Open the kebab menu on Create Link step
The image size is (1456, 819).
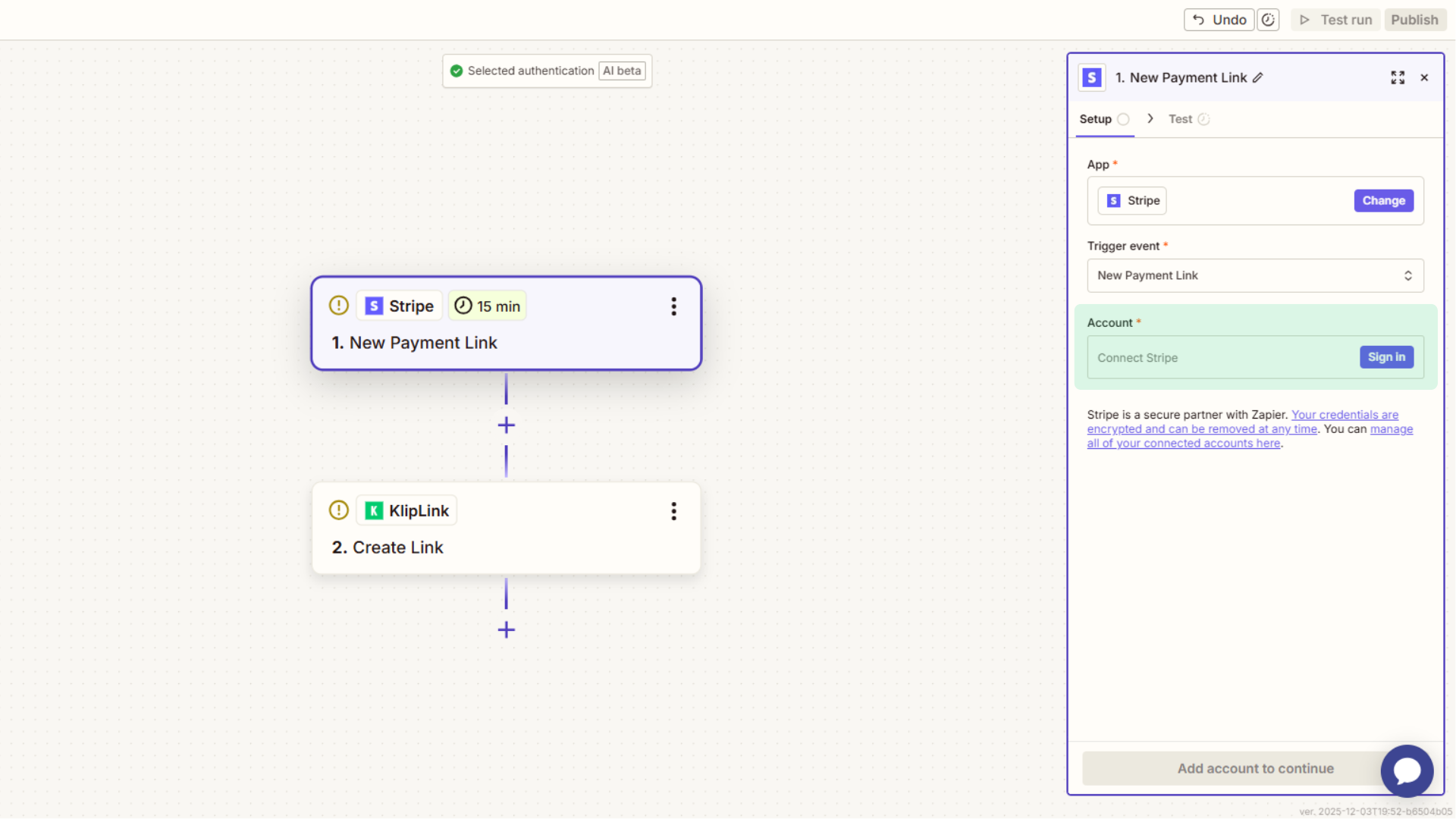point(673,511)
